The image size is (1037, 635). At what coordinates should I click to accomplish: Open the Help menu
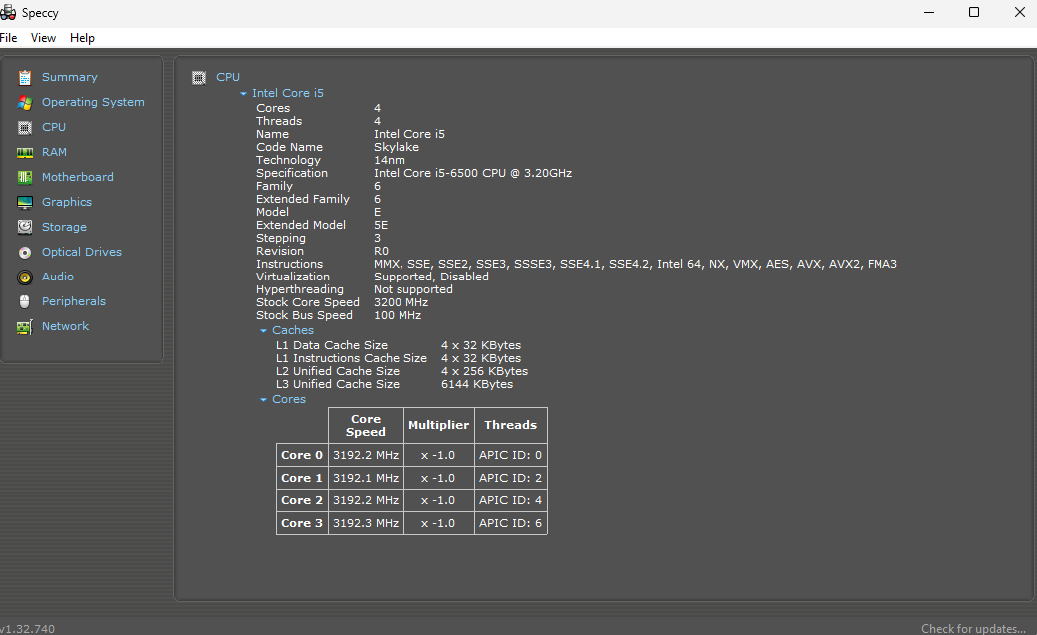pos(82,38)
